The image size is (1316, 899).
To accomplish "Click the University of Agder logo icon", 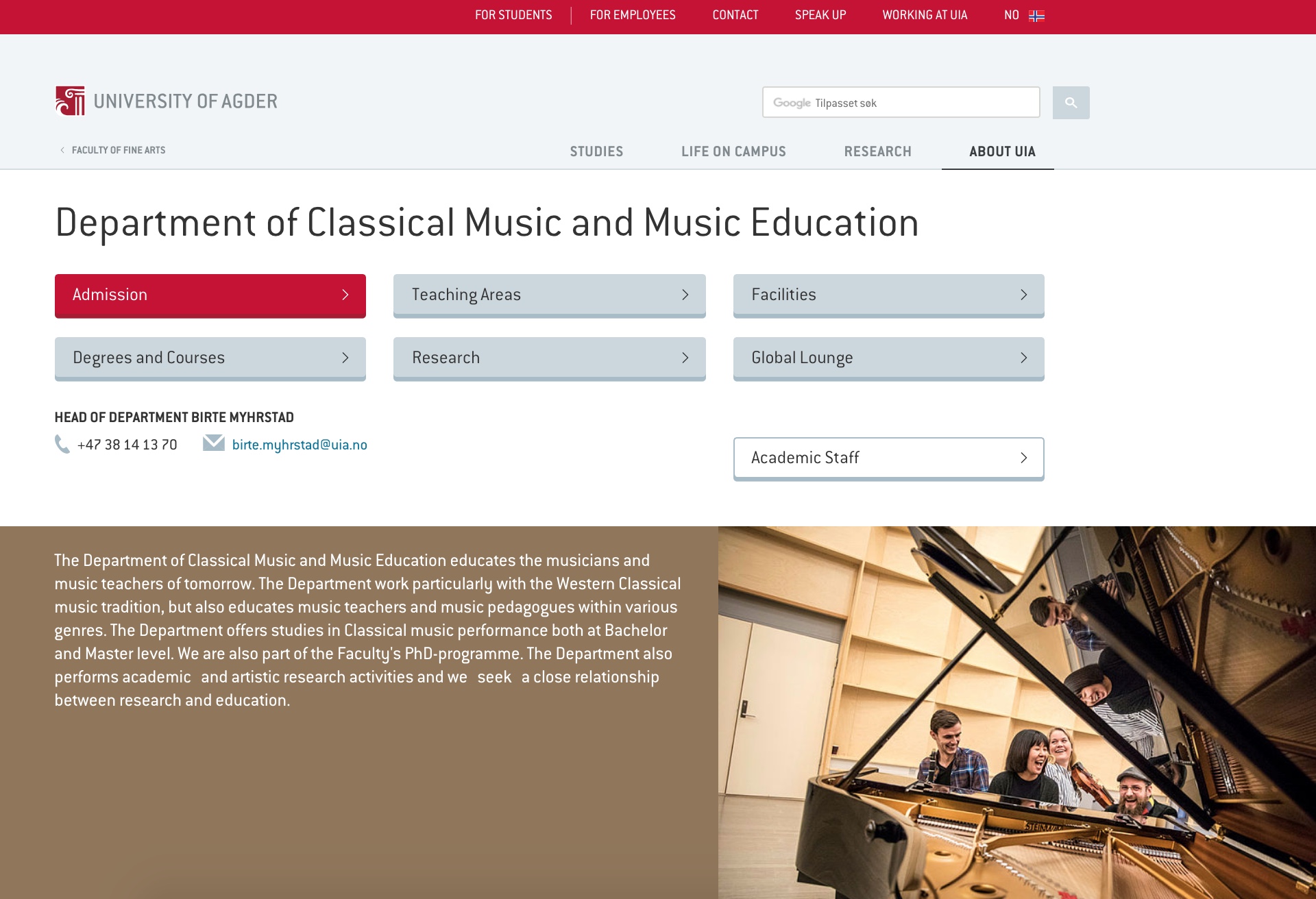I will pyautogui.click(x=70, y=101).
